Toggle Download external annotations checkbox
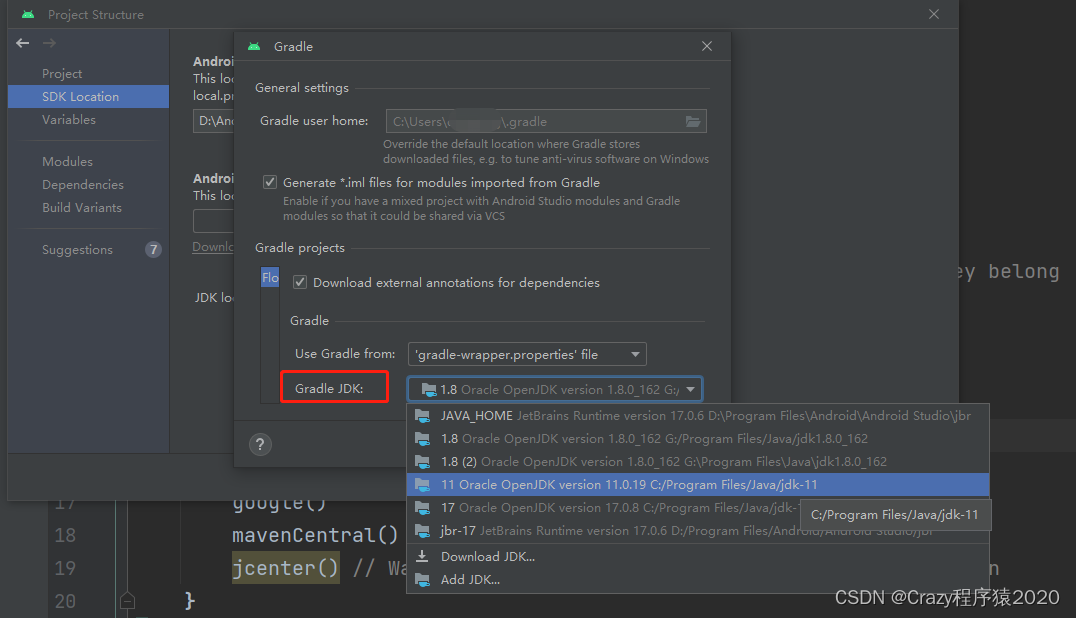Image resolution: width=1076 pixels, height=618 pixels. pyautogui.click(x=300, y=283)
